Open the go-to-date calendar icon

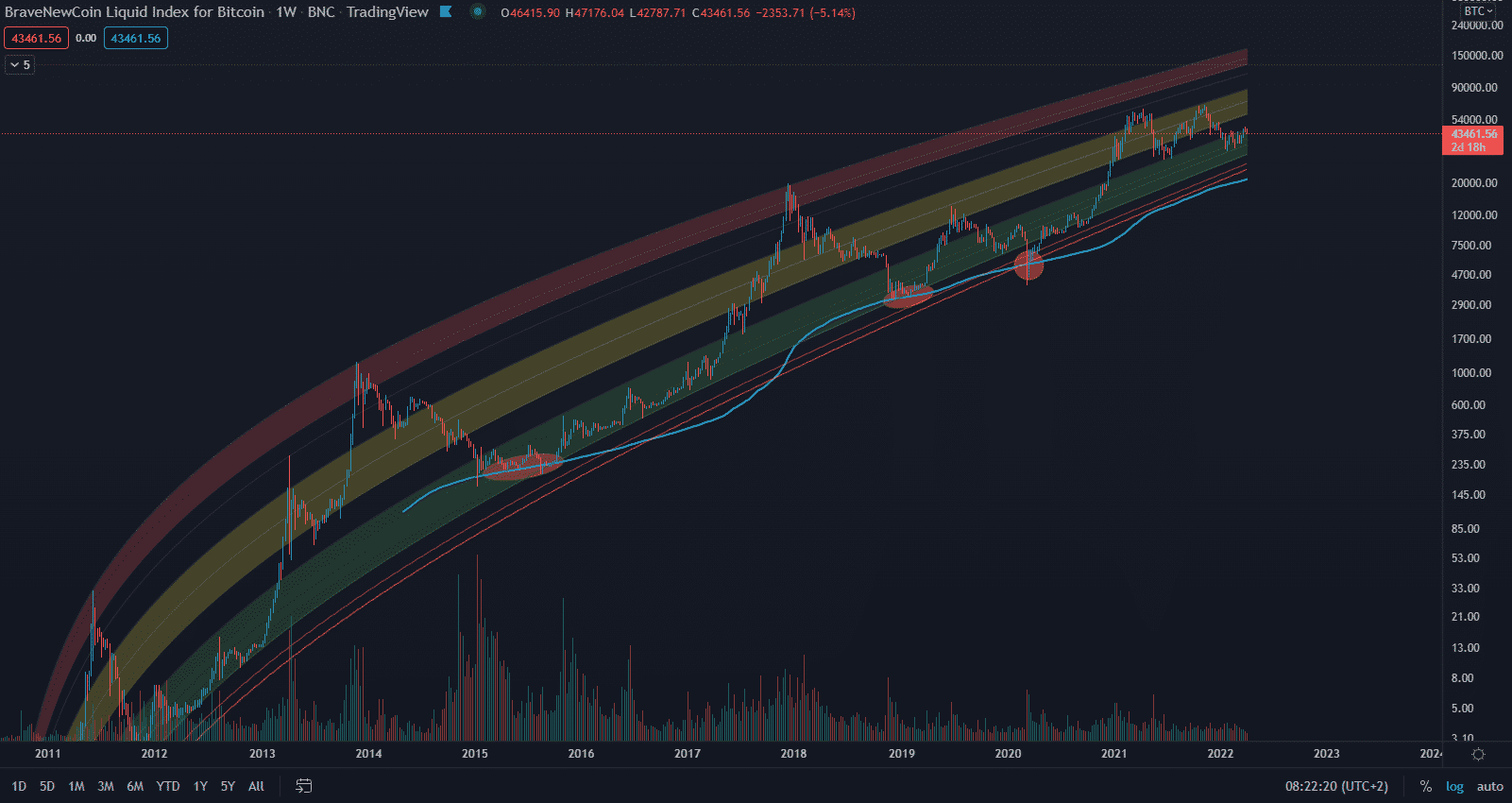pyautogui.click(x=303, y=786)
